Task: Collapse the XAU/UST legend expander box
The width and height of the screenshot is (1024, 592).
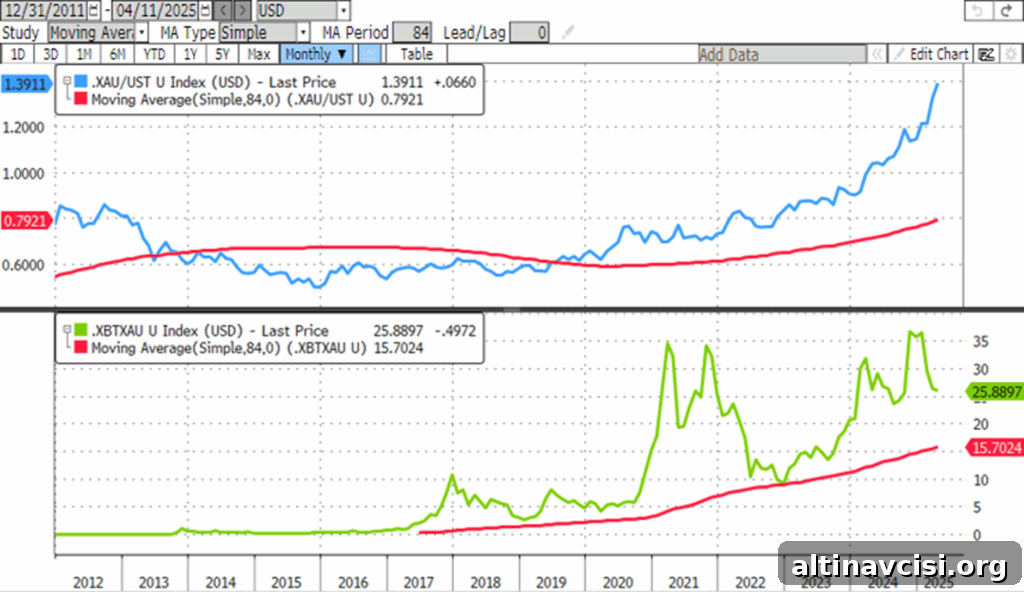Action: (67, 81)
